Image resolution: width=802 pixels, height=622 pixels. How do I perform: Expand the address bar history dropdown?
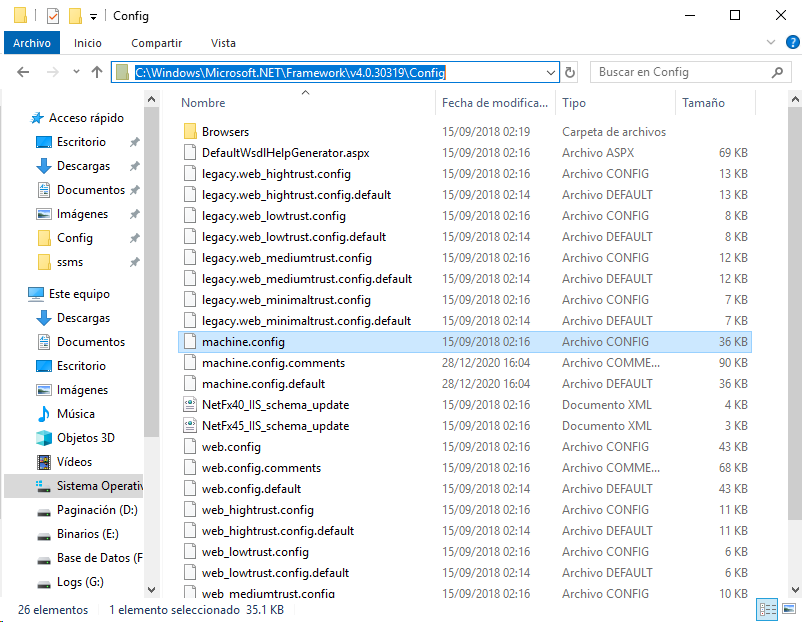550,72
